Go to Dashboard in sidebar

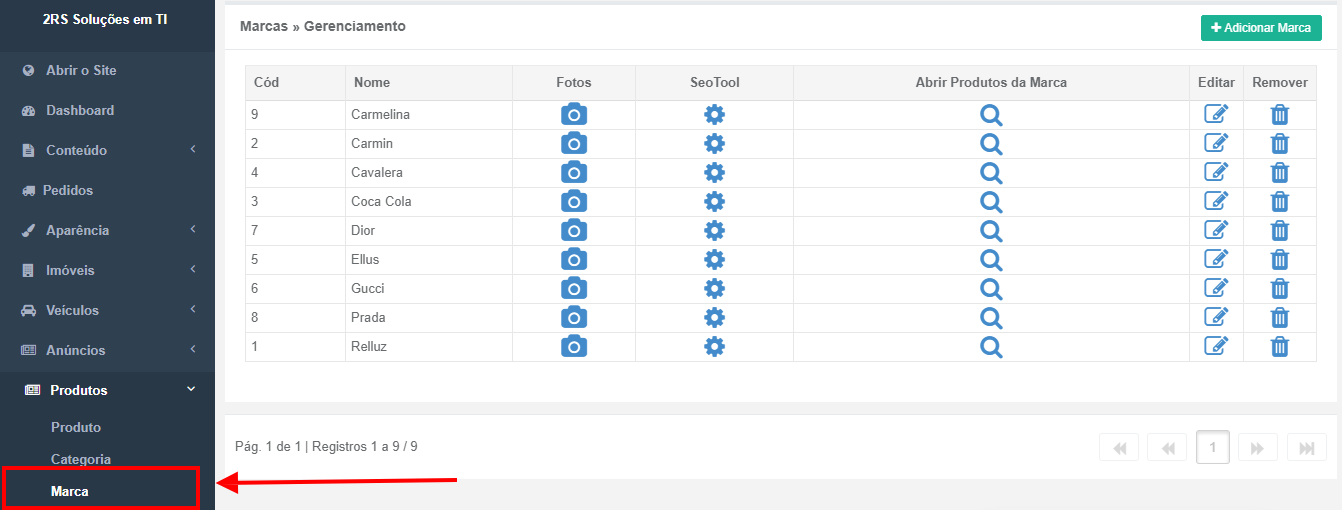[107, 110]
